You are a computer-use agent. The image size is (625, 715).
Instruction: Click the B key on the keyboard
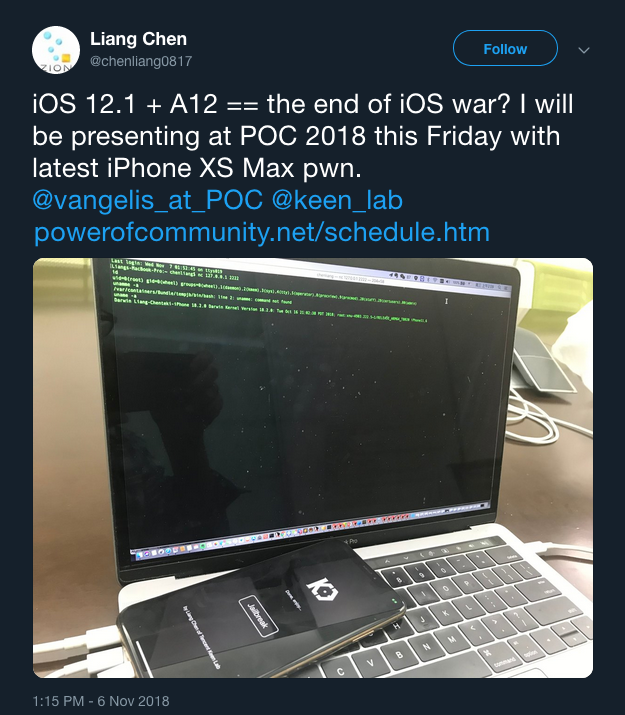[399, 655]
